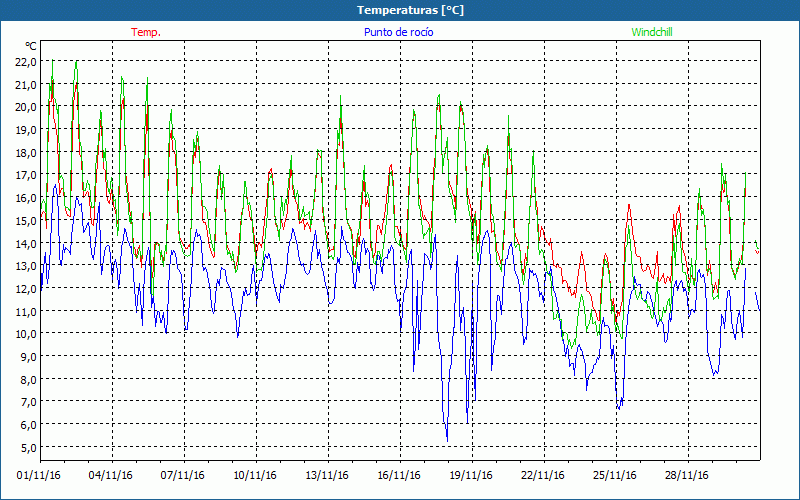Click the 10/11/16 date label
This screenshot has height=500, width=800.
click(x=255, y=476)
